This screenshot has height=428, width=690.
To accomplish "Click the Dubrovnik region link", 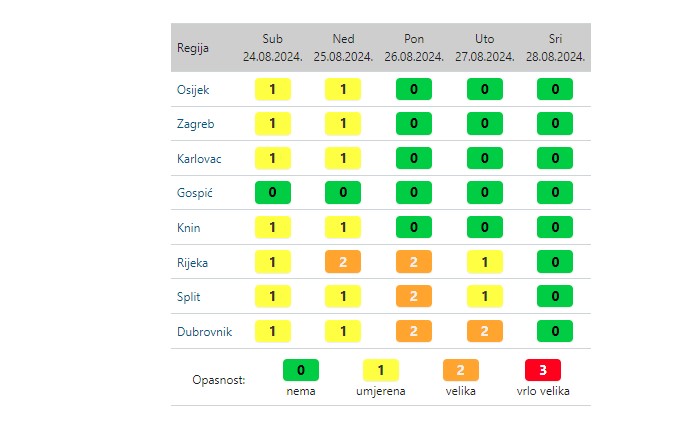I will coord(203,331).
